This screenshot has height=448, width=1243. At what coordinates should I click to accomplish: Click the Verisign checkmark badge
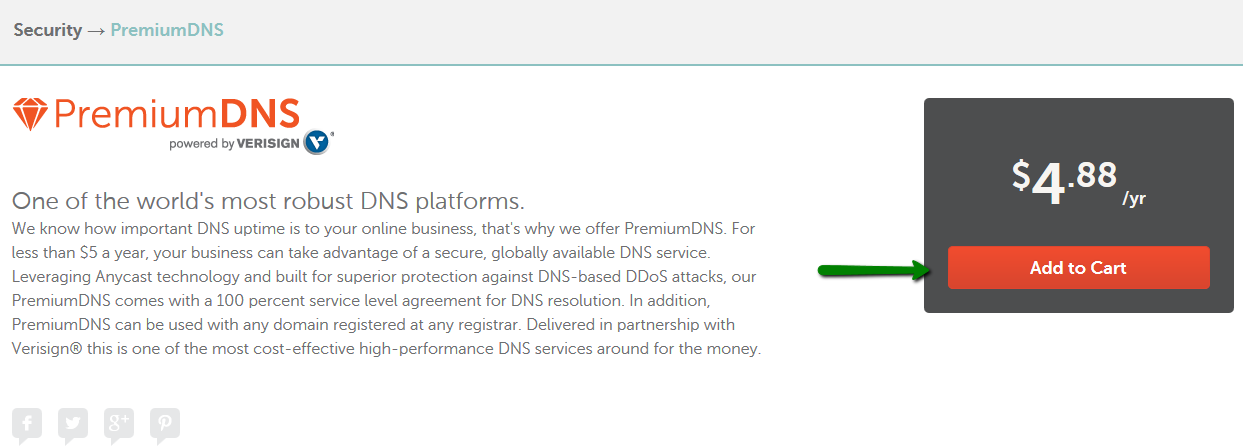click(x=318, y=142)
